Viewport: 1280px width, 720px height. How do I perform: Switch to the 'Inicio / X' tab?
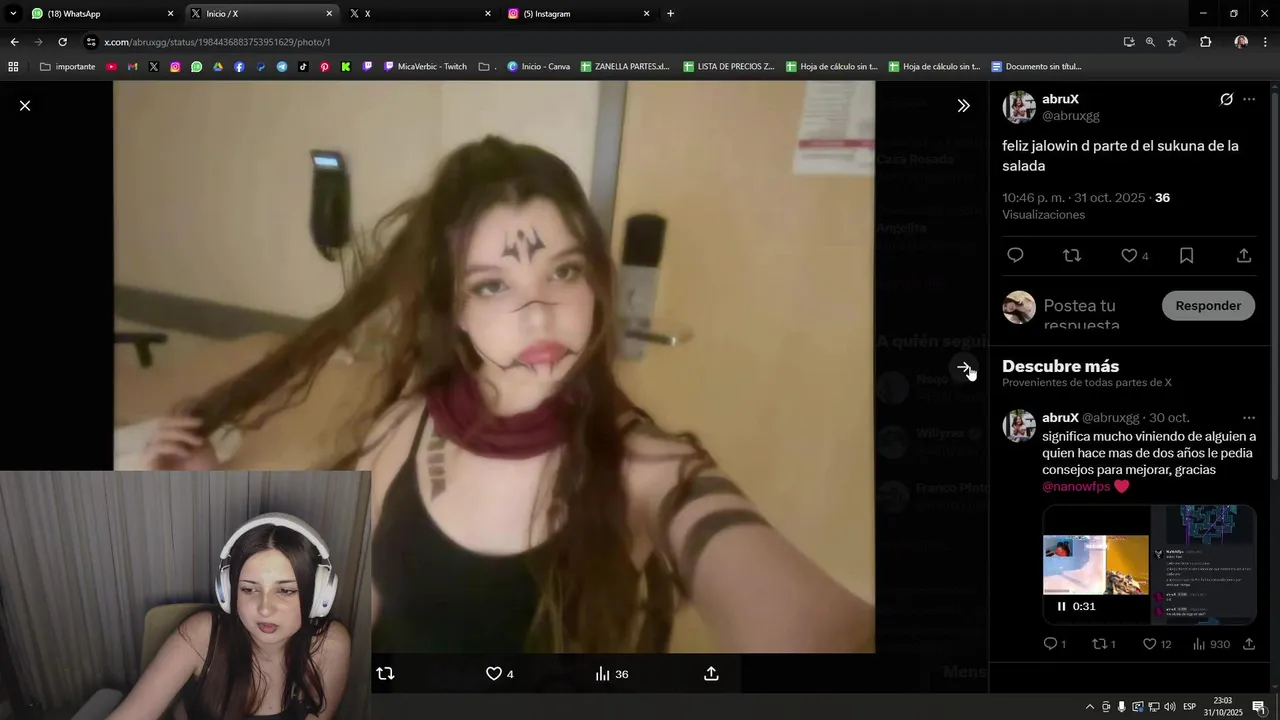click(262, 14)
